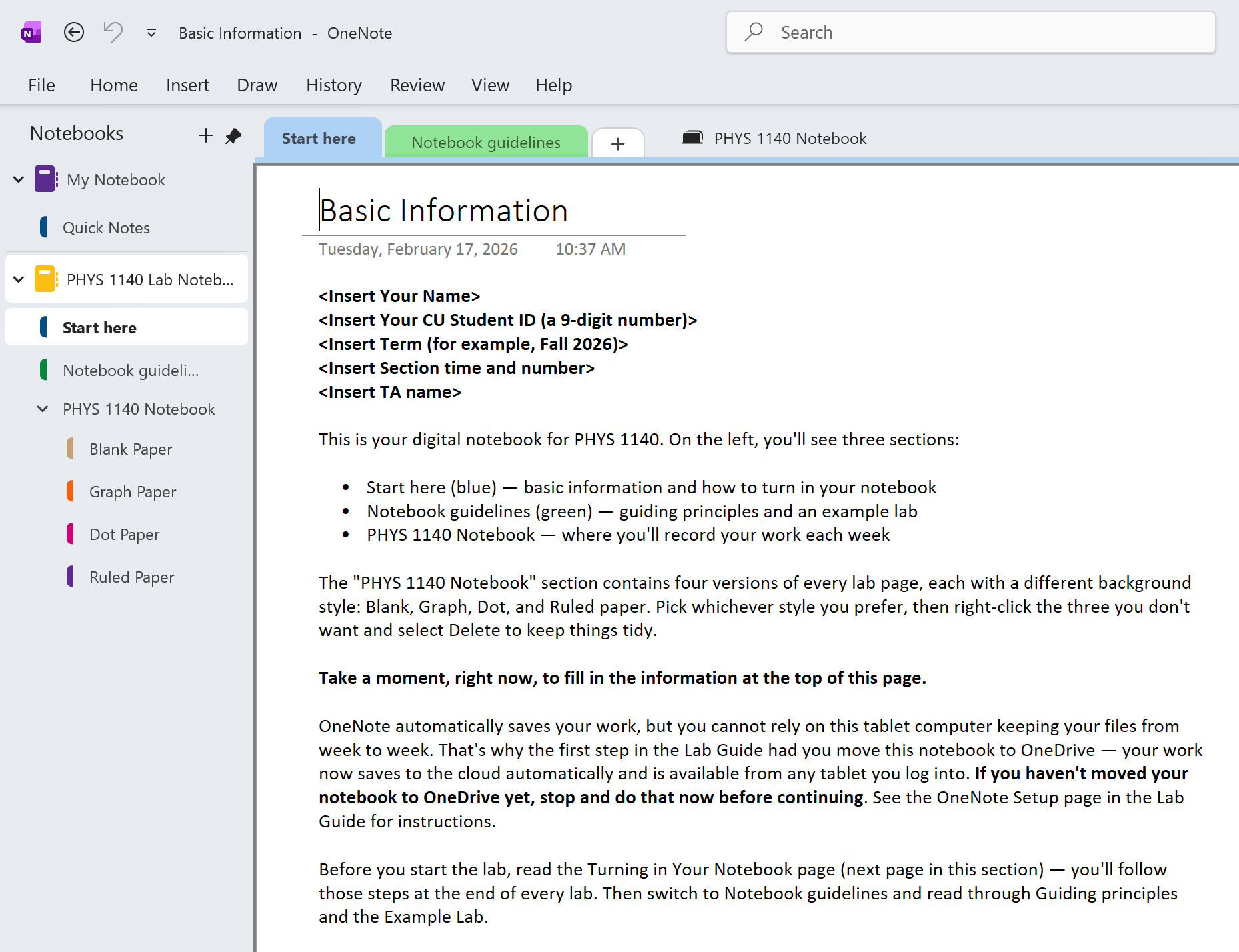Click the yellow PHYS 1140 Lab Notebook icon

[45, 279]
